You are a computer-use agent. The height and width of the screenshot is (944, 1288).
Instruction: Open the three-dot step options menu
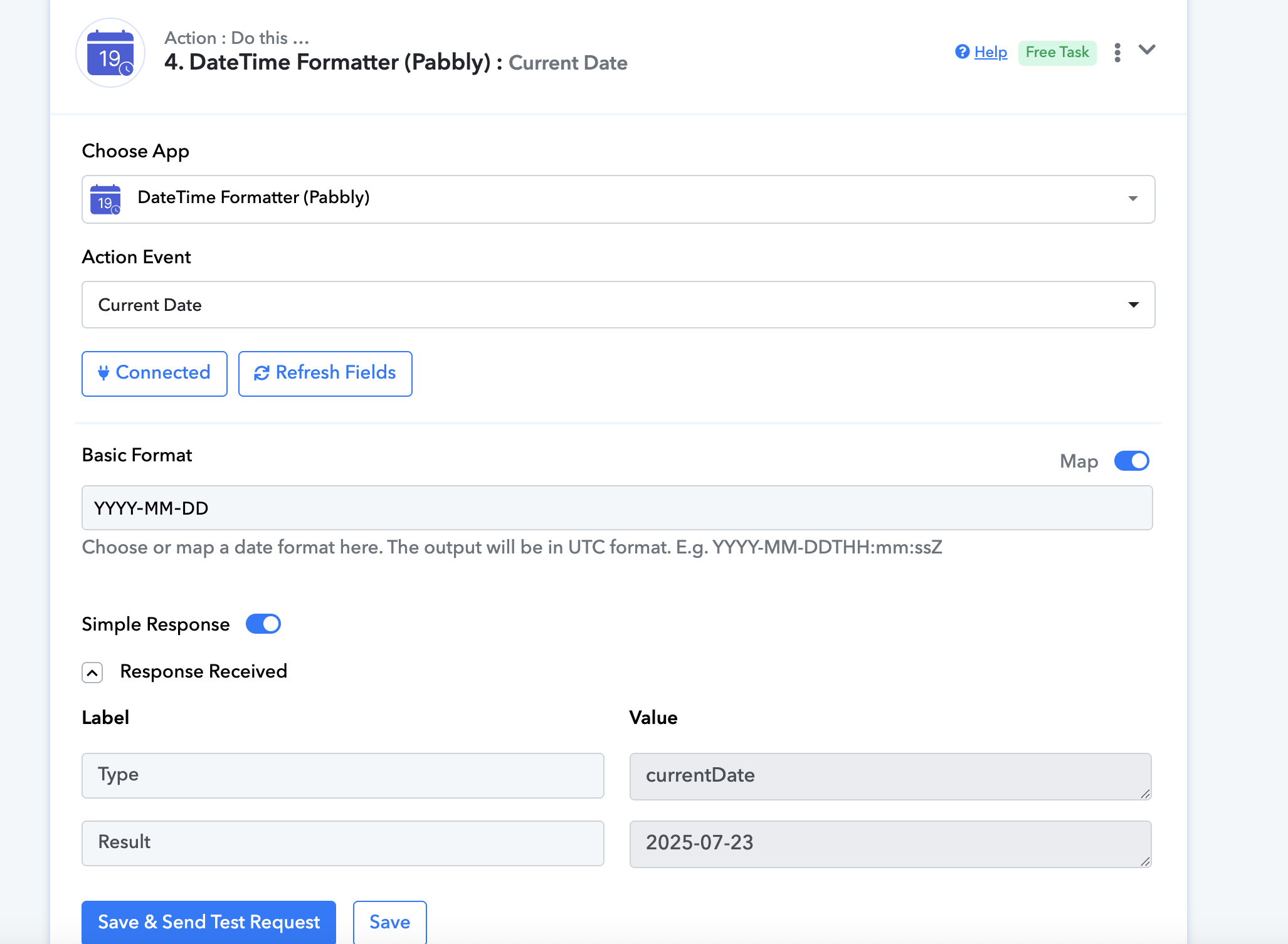point(1117,53)
